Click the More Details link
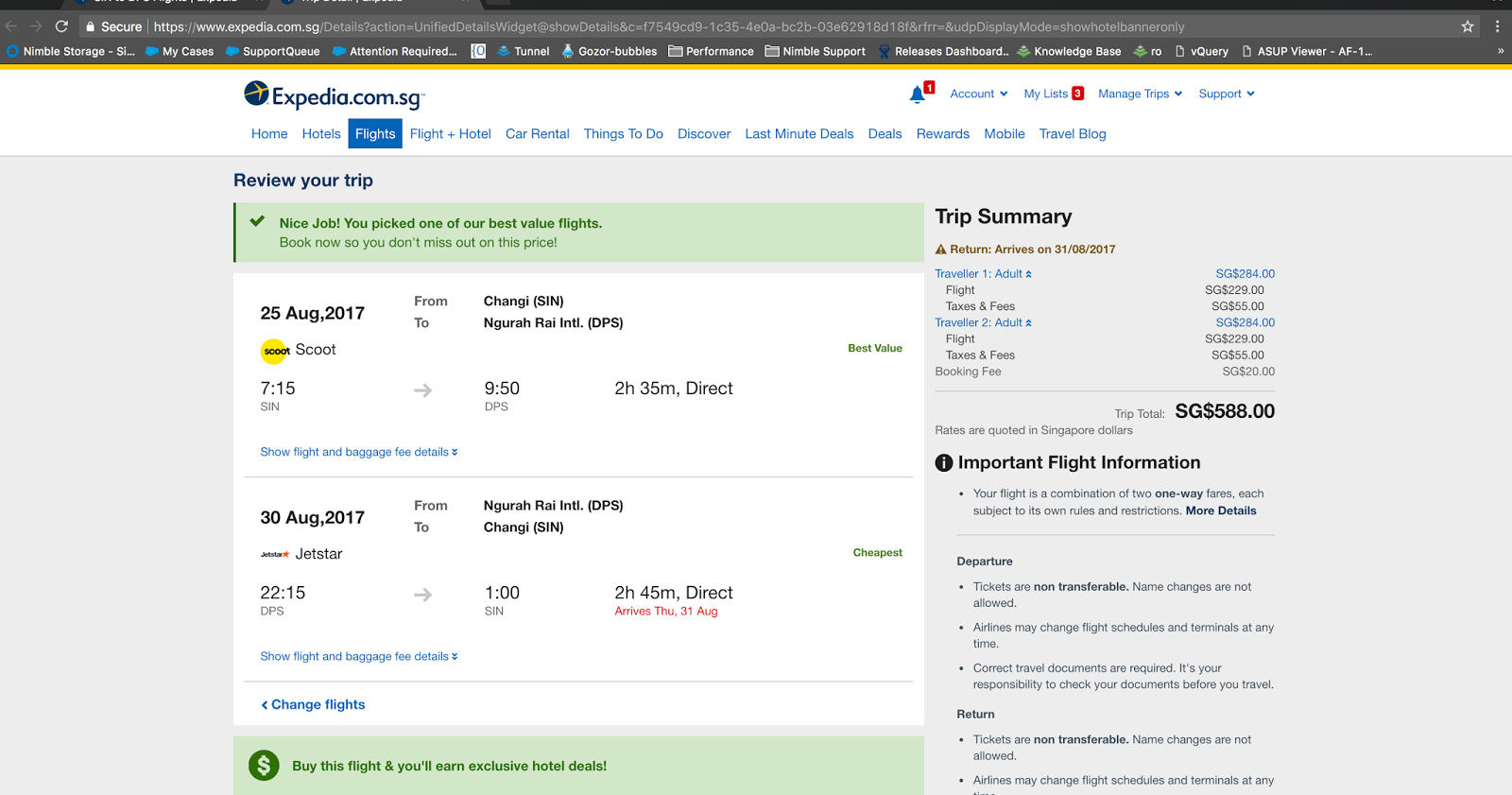1512x795 pixels. pyautogui.click(x=1221, y=510)
